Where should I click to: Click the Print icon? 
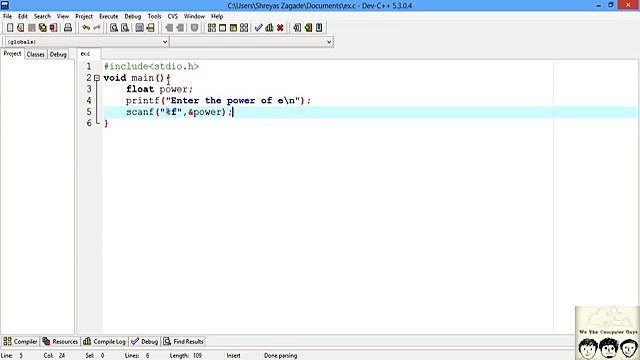point(68,28)
